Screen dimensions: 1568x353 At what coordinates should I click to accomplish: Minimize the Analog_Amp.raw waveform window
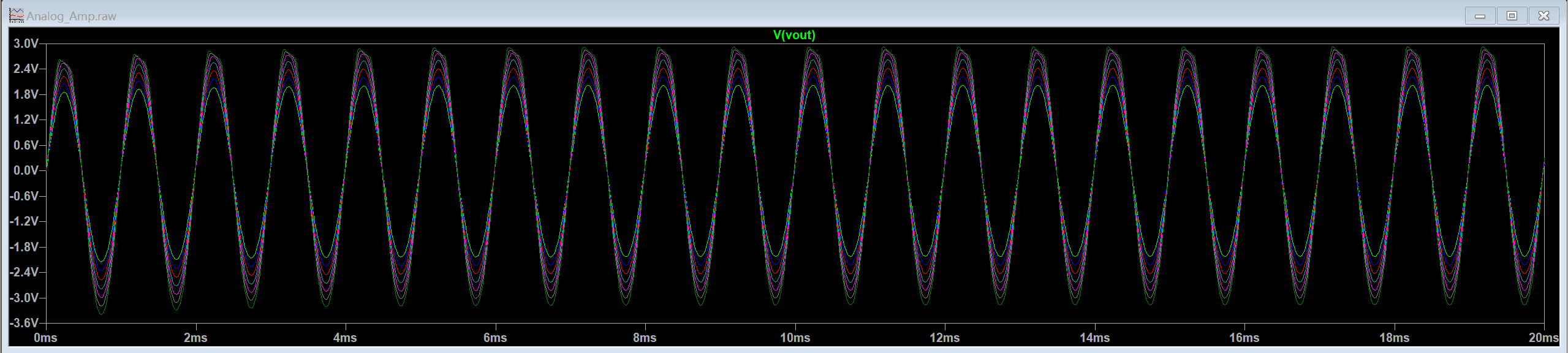(x=1480, y=16)
